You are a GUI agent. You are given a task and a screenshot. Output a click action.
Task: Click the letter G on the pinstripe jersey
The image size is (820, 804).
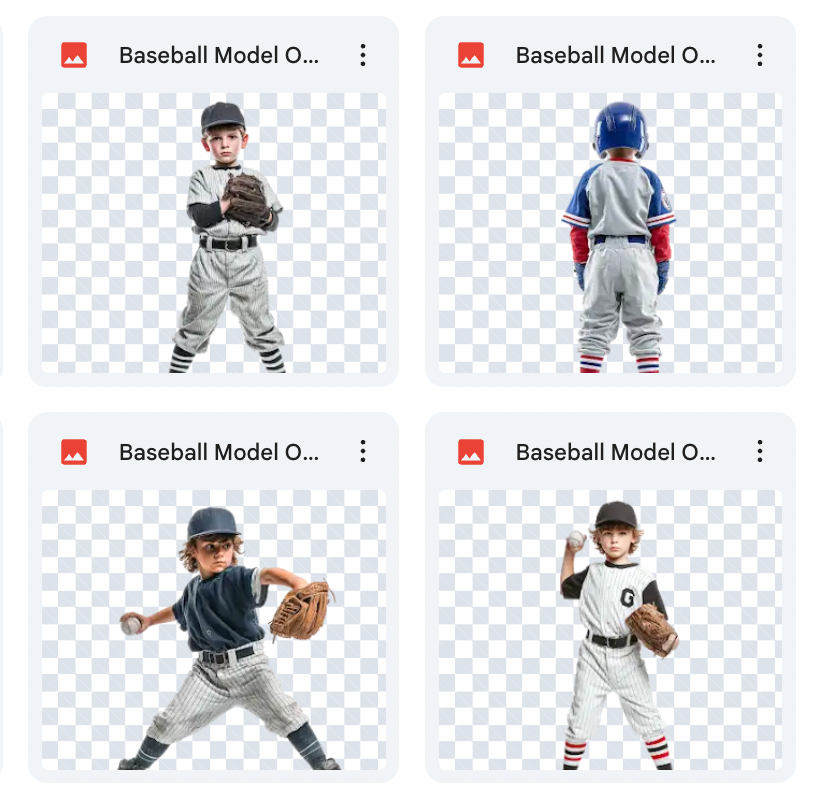[627, 597]
